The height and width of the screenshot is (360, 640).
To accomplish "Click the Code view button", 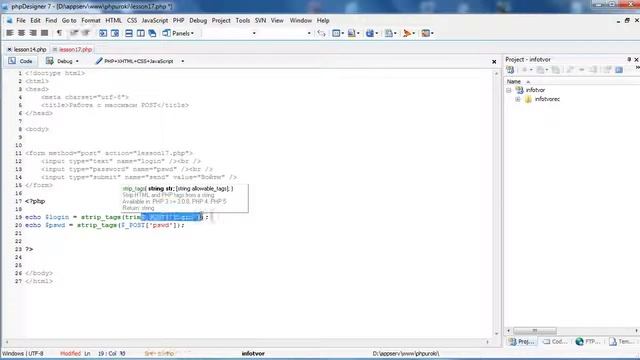I will point(20,61).
